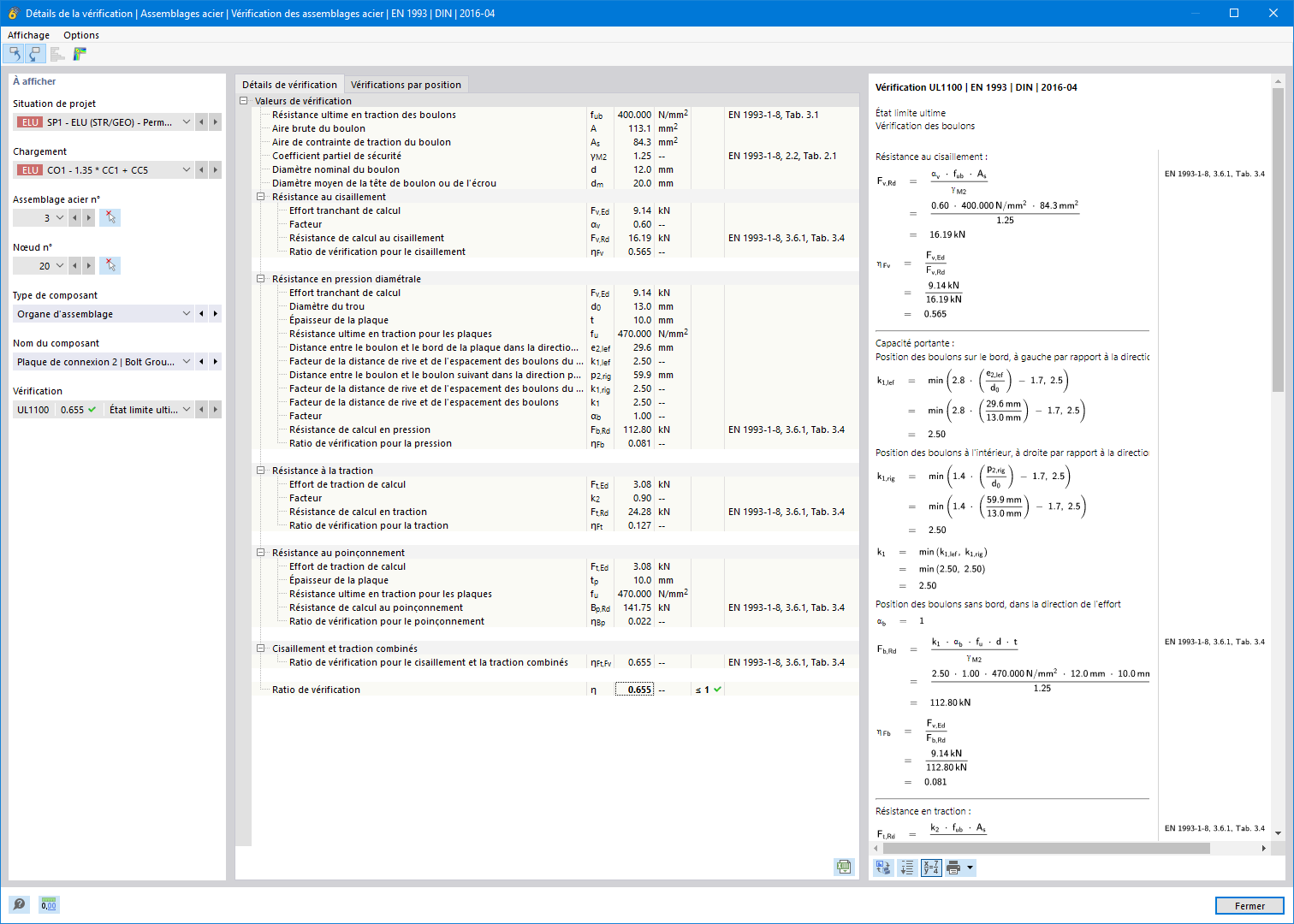Click the pick-in-graphic icon beside Assemblage acier n°

point(110,217)
